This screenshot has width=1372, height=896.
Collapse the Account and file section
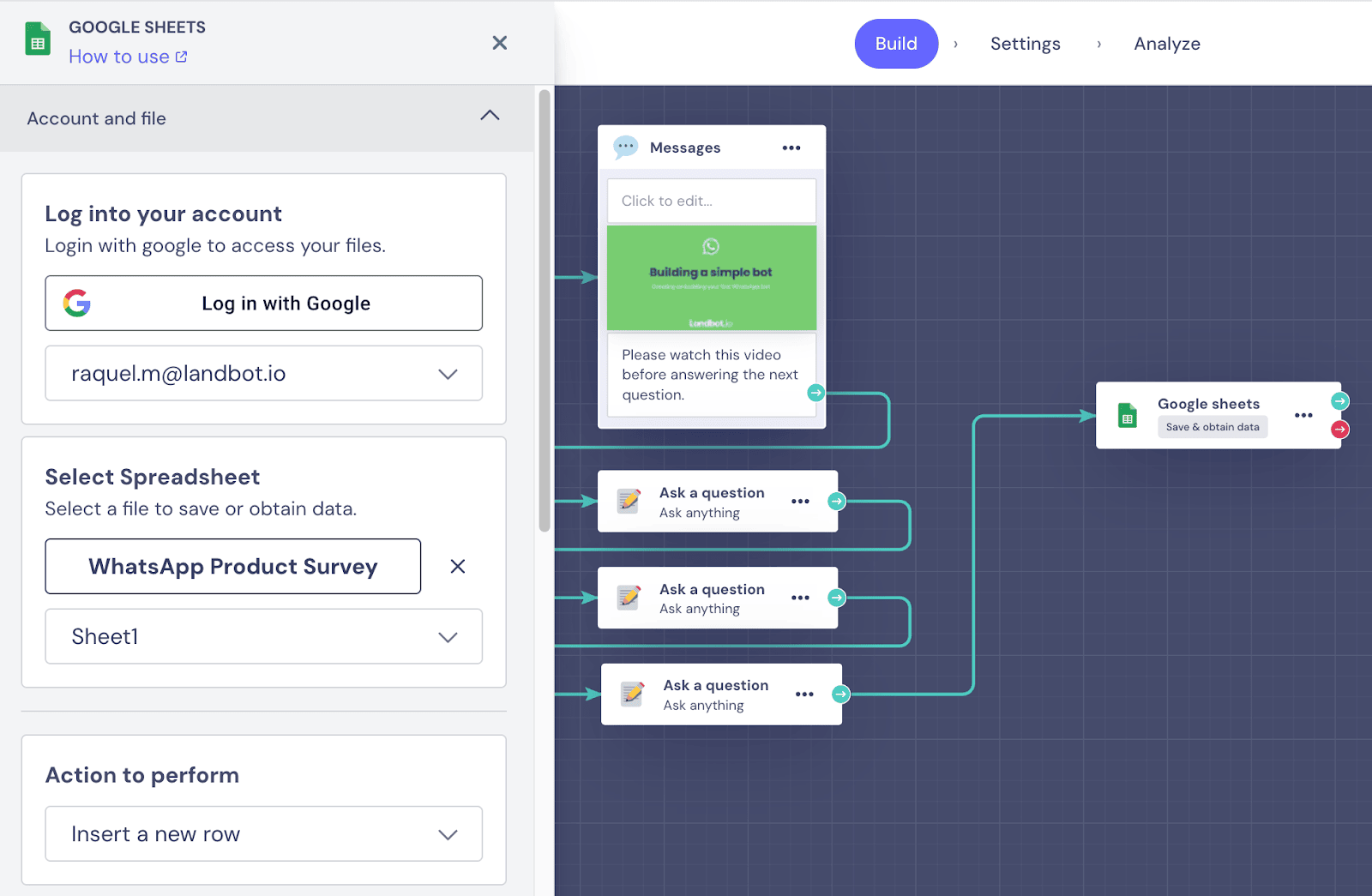point(490,116)
